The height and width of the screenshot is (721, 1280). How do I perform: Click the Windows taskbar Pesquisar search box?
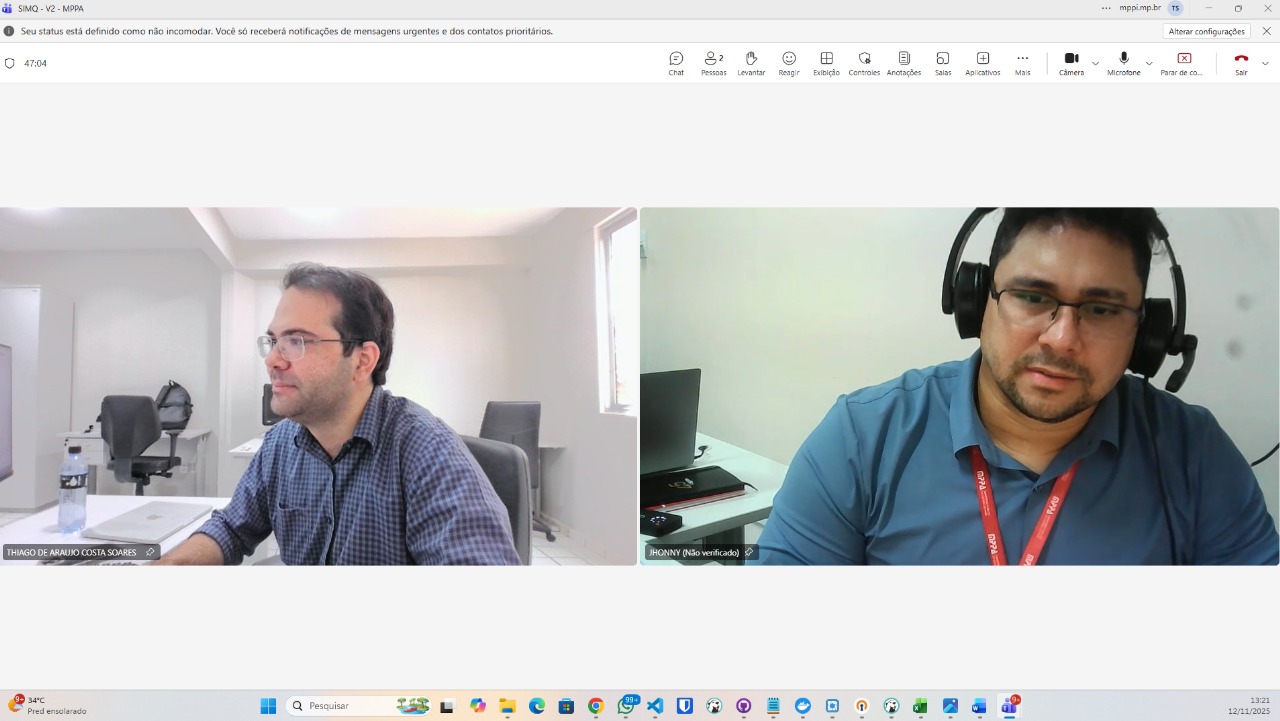click(345, 706)
